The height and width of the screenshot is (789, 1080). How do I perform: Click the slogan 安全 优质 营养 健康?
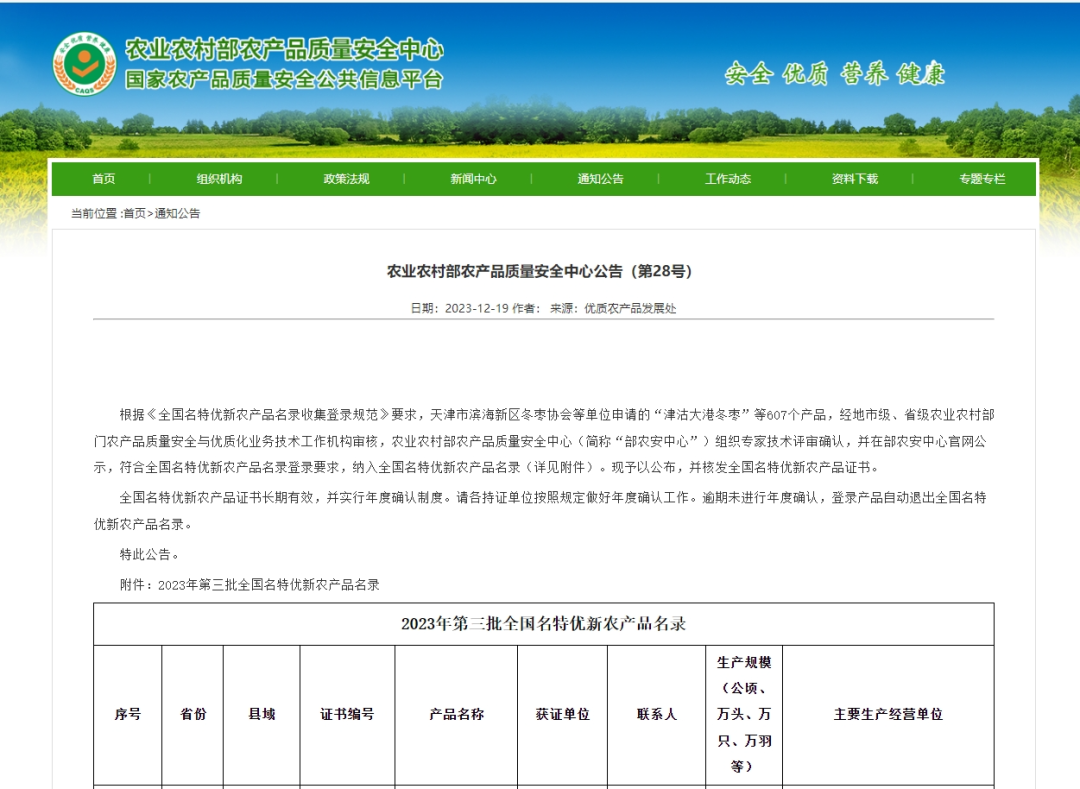[835, 74]
